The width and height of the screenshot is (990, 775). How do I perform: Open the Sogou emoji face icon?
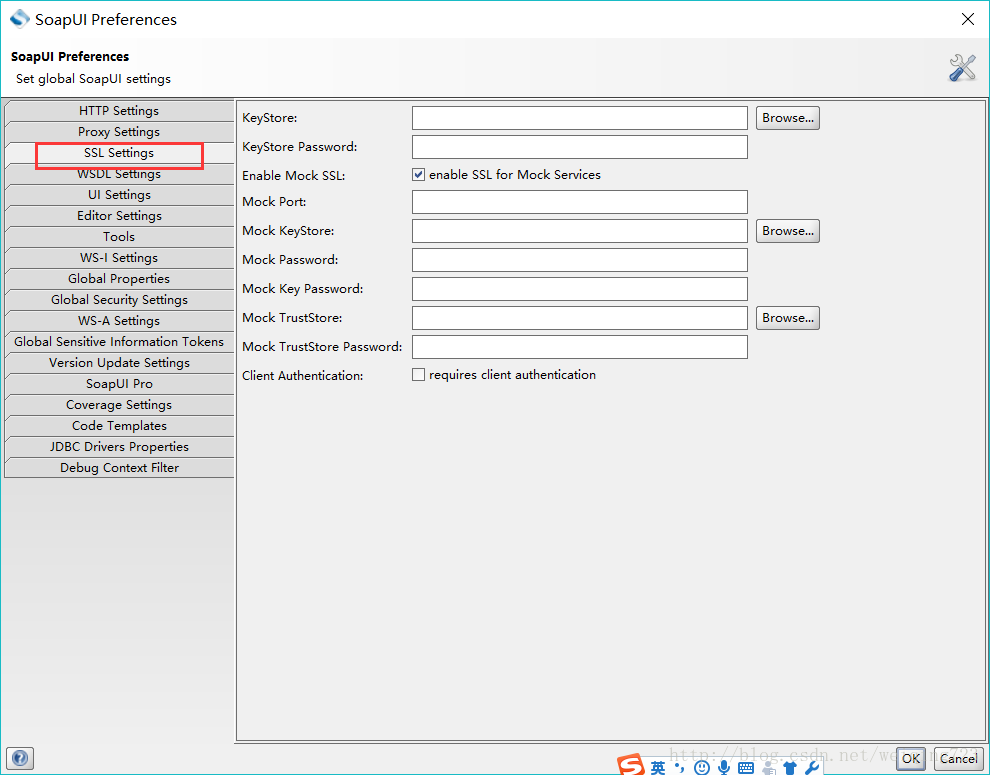pyautogui.click(x=701, y=767)
